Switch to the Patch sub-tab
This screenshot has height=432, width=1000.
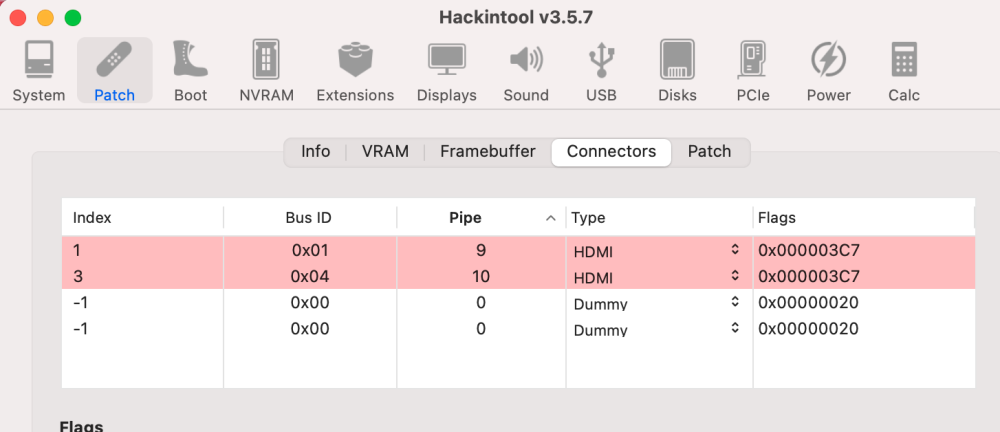point(709,152)
